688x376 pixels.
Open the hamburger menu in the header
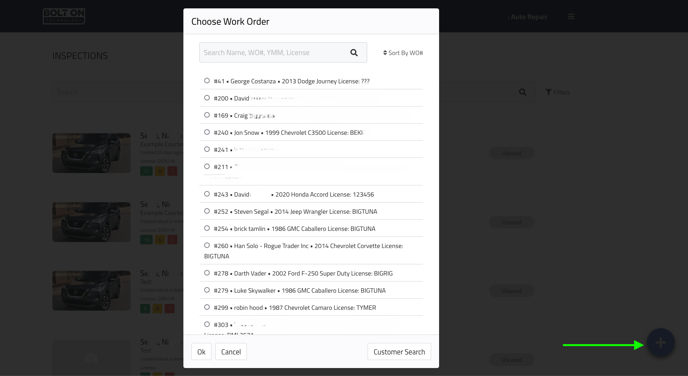(x=571, y=17)
